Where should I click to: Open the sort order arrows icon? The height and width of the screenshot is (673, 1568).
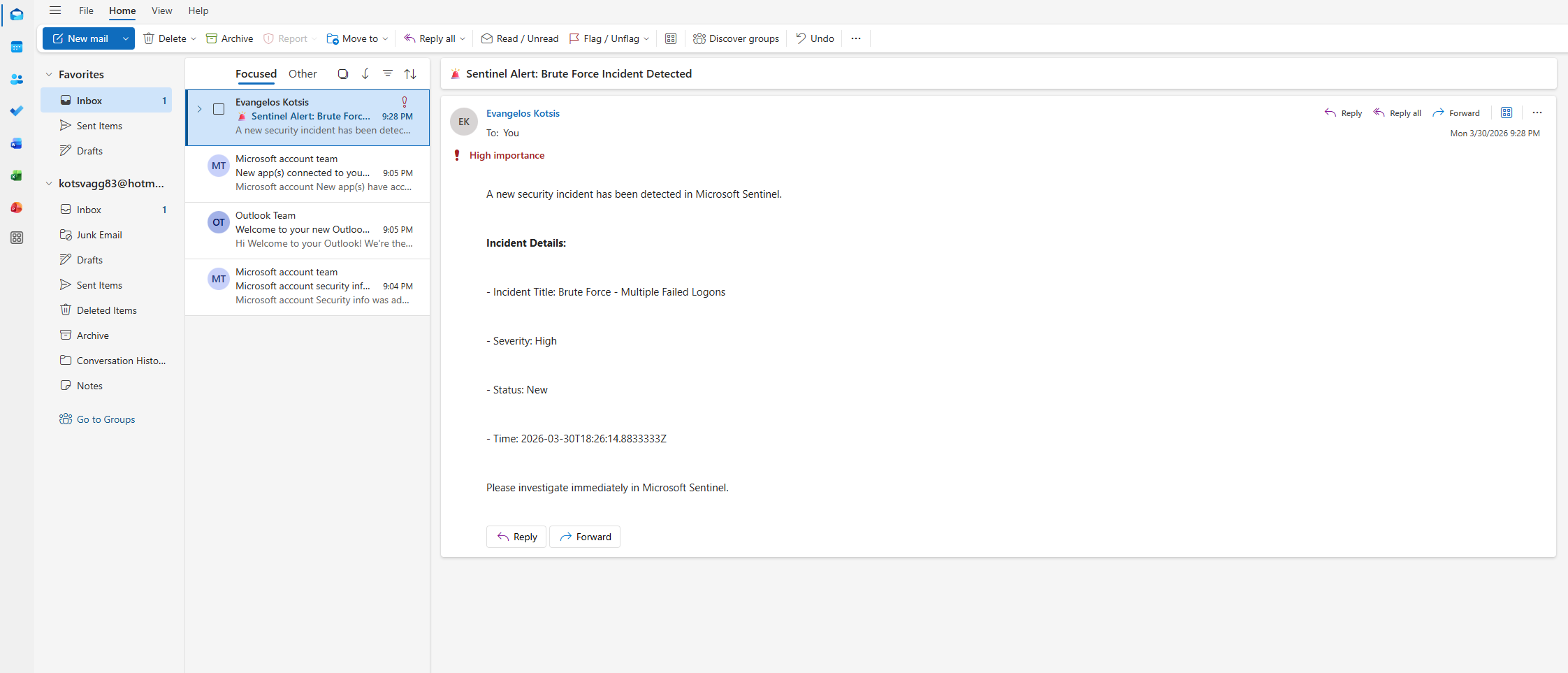[x=410, y=74]
